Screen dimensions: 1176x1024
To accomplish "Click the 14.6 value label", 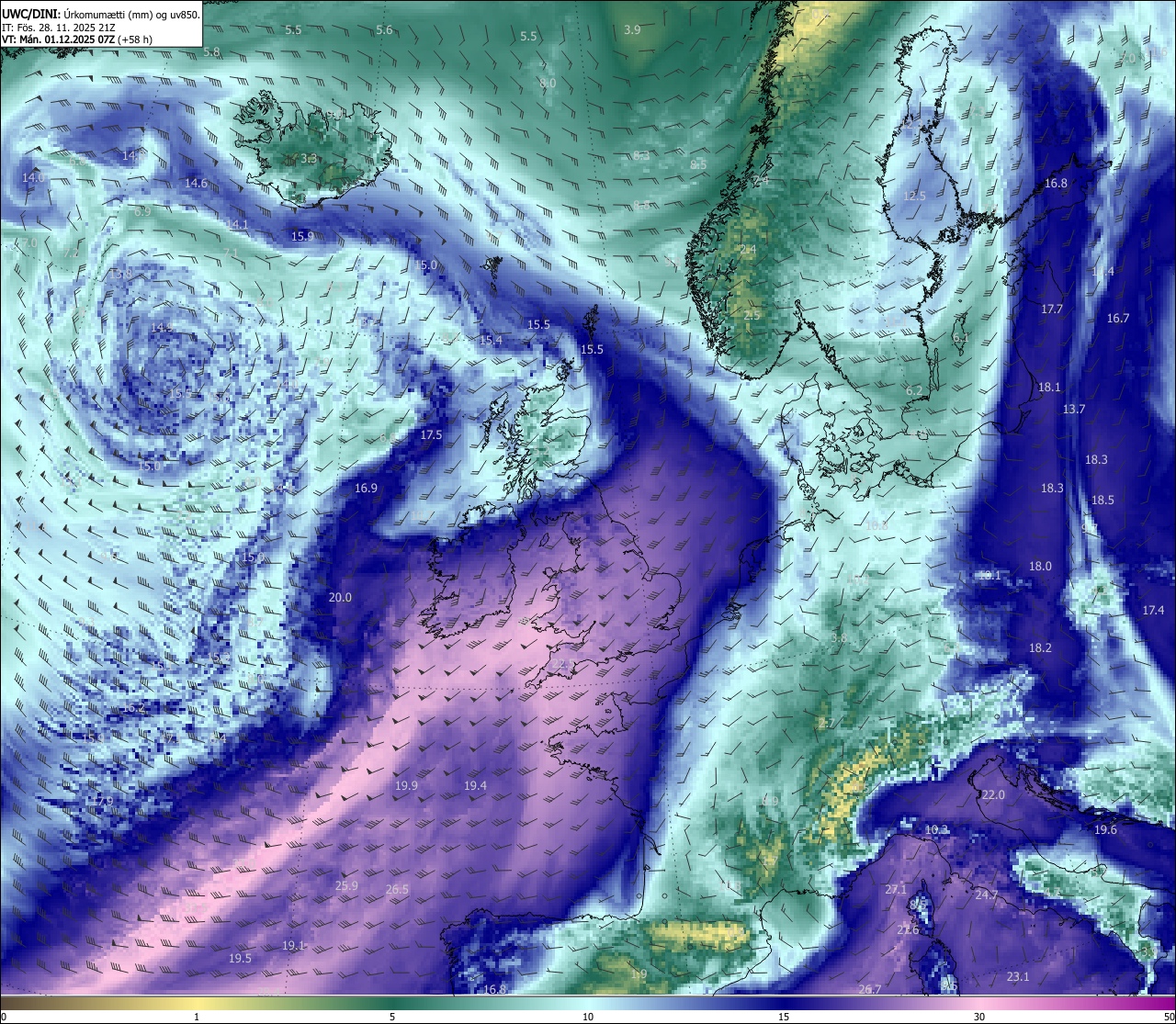I will tap(196, 184).
